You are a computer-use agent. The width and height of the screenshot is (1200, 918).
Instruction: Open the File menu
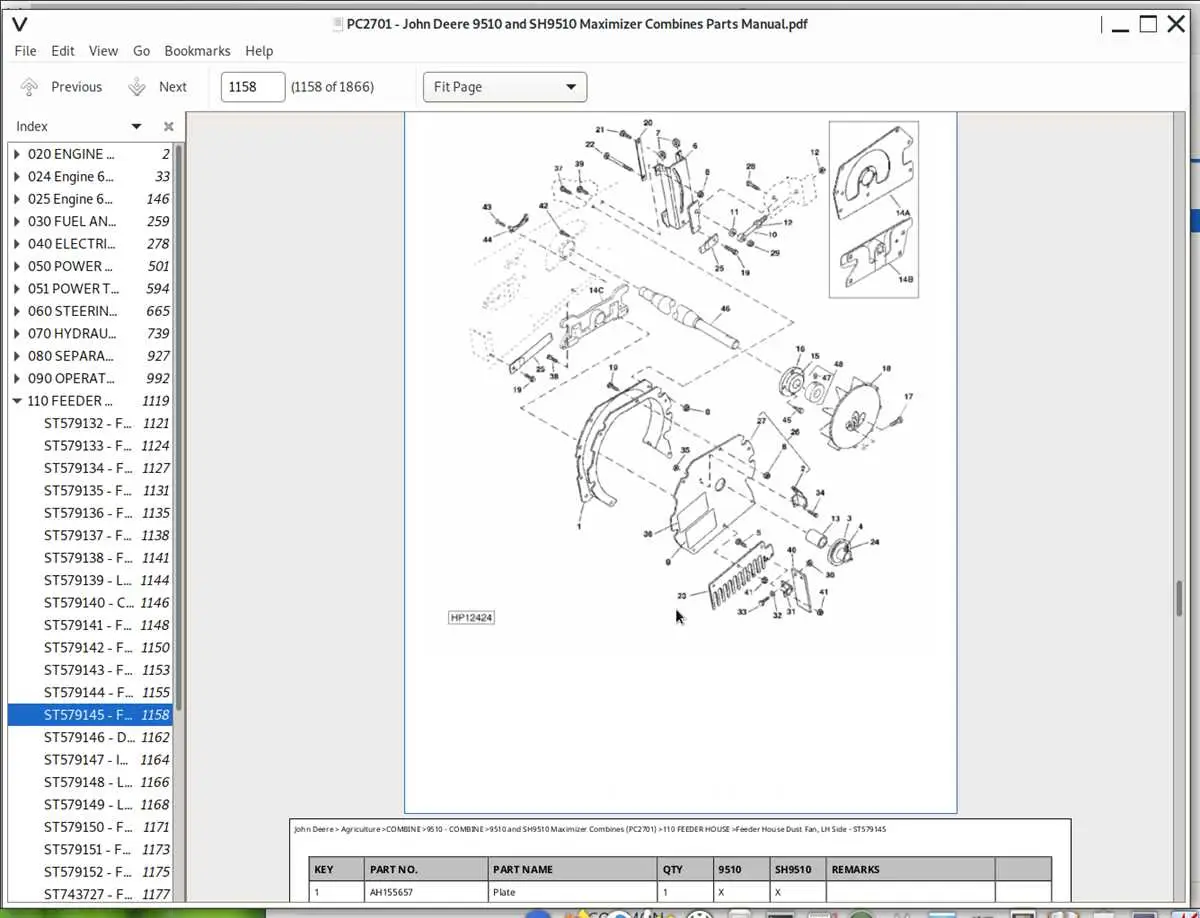(x=25, y=51)
